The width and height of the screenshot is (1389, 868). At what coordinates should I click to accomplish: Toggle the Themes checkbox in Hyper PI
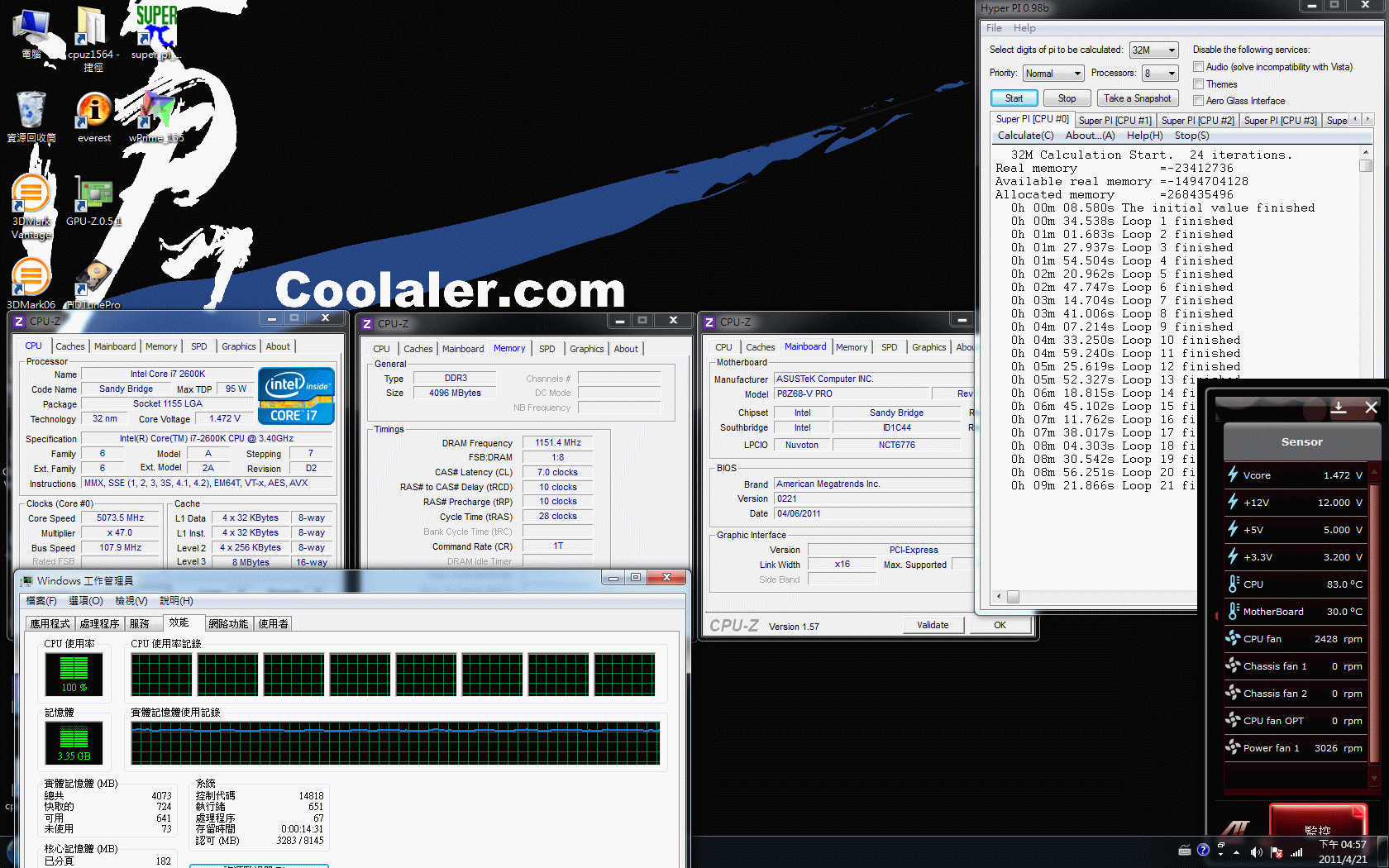click(x=1198, y=83)
